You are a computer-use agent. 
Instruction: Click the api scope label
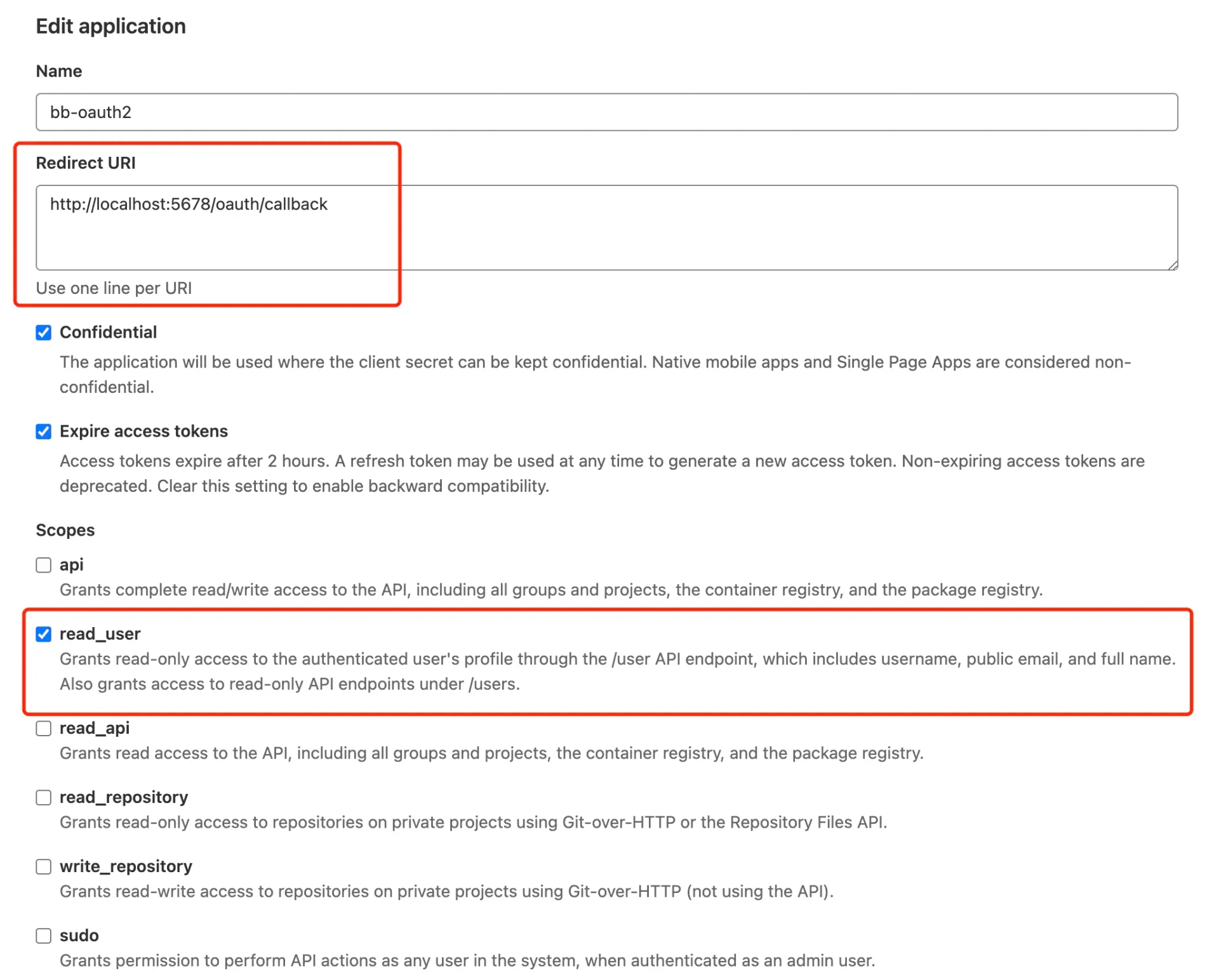(71, 565)
